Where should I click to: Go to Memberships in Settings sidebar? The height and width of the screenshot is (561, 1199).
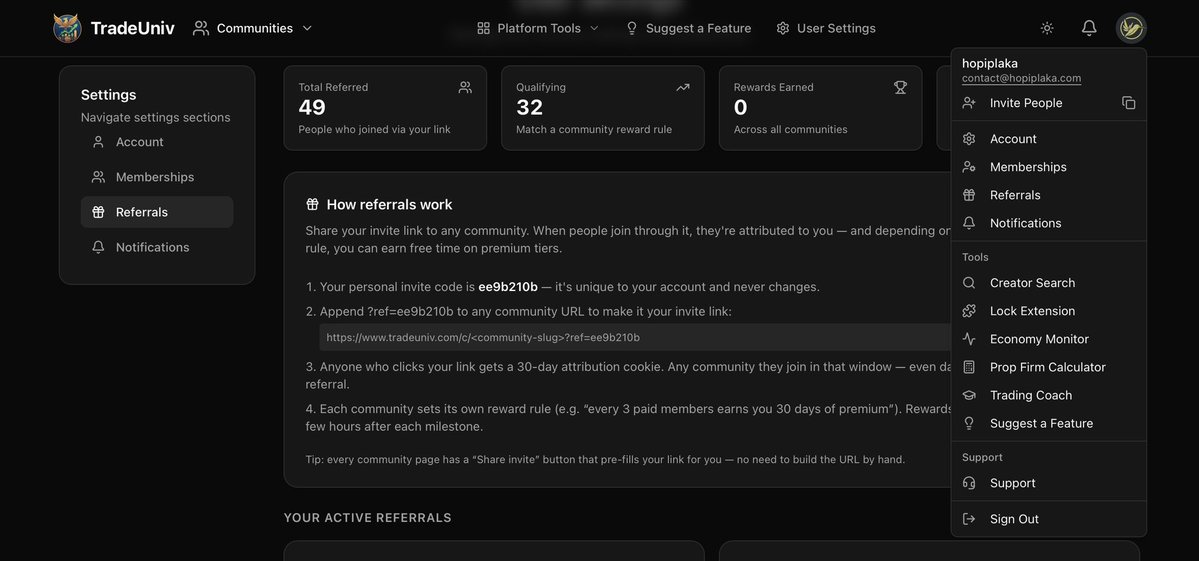click(x=157, y=177)
